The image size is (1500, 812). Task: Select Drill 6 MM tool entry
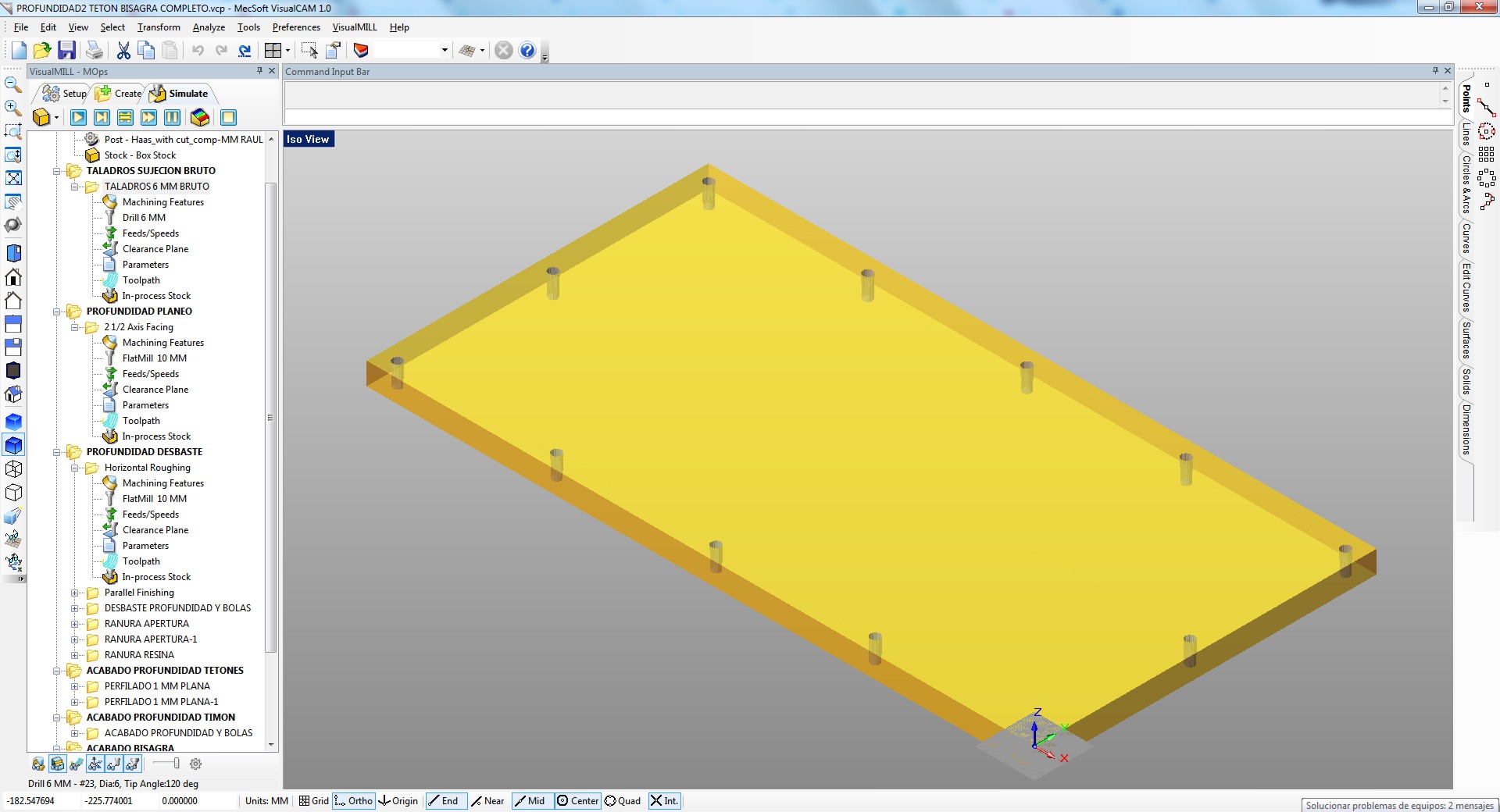[144, 218]
